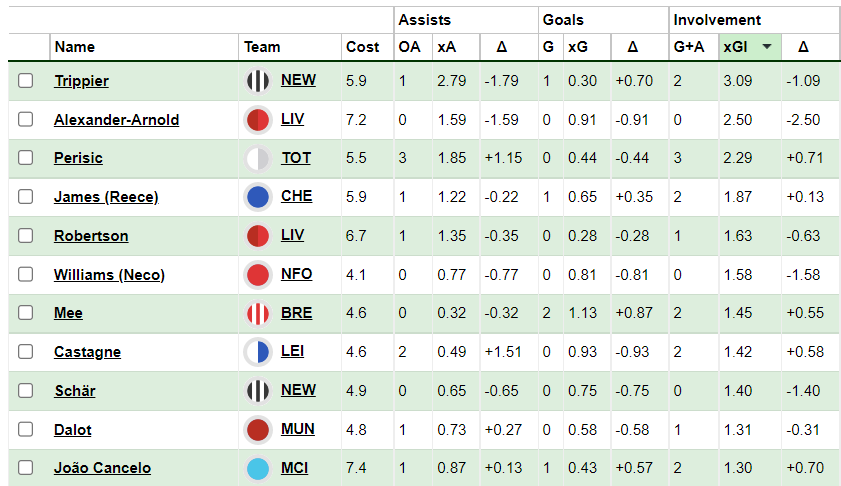Click Tottenham badge icon in Perisic row
The width and height of the screenshot is (841, 486).
point(258,158)
